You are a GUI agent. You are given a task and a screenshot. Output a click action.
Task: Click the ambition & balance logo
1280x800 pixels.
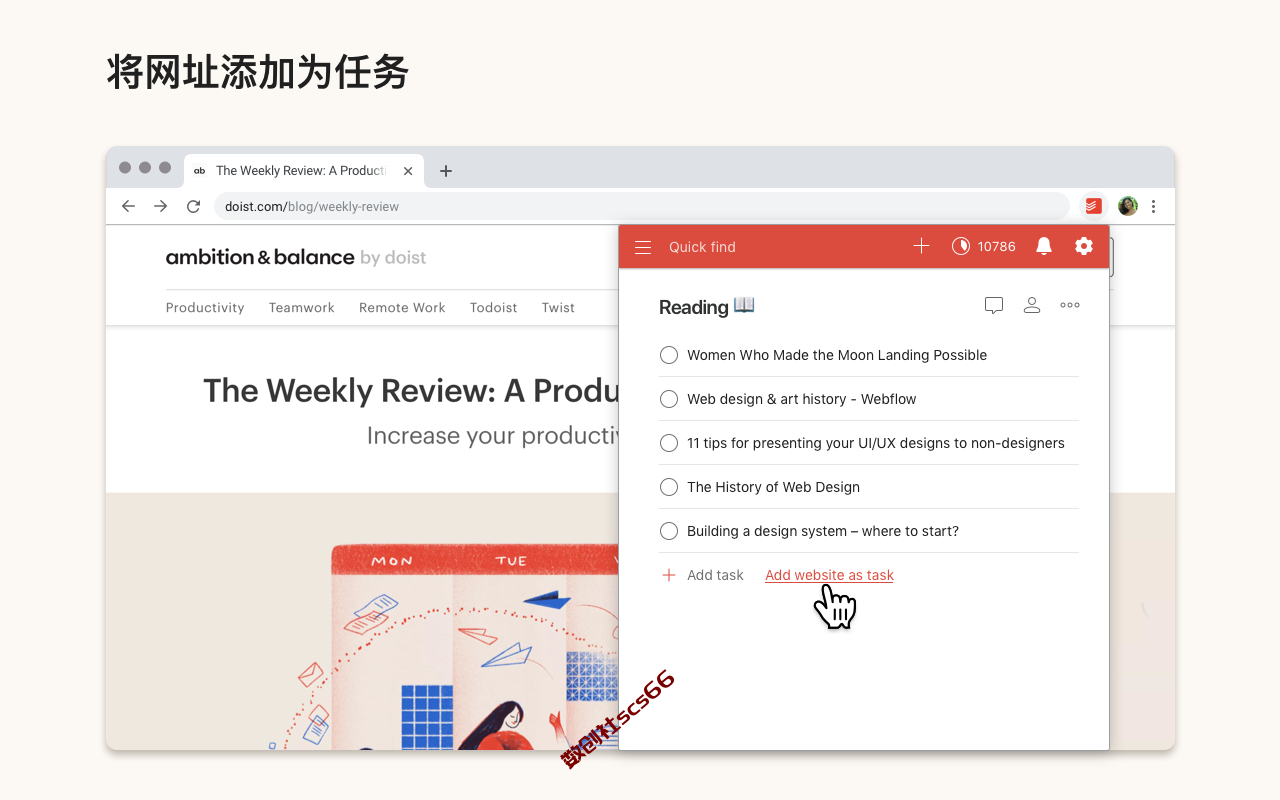pyautogui.click(x=296, y=257)
